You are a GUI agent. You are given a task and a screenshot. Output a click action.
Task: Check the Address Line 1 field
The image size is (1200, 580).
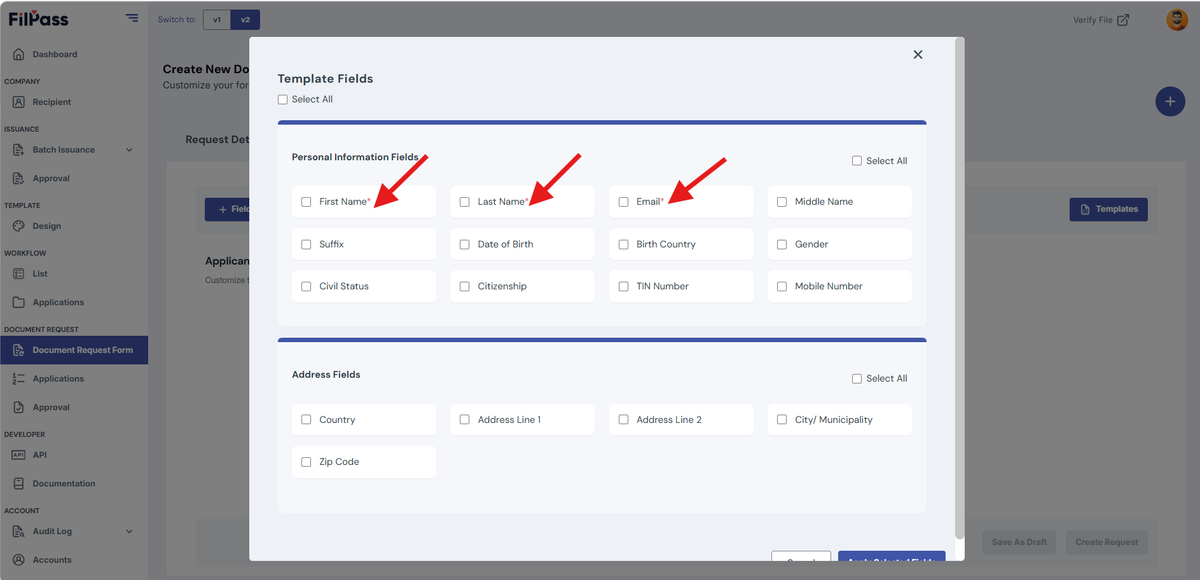click(465, 420)
